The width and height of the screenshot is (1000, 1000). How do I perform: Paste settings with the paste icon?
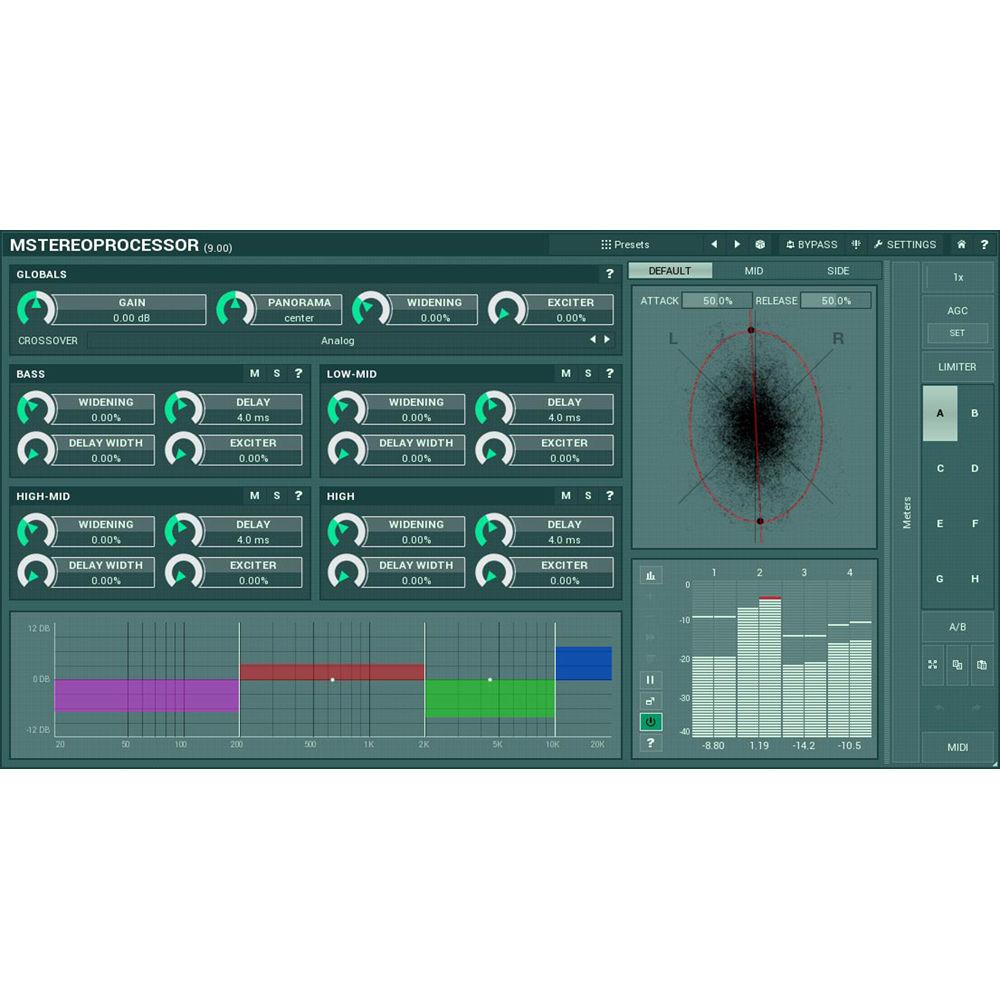pyautogui.click(x=983, y=664)
